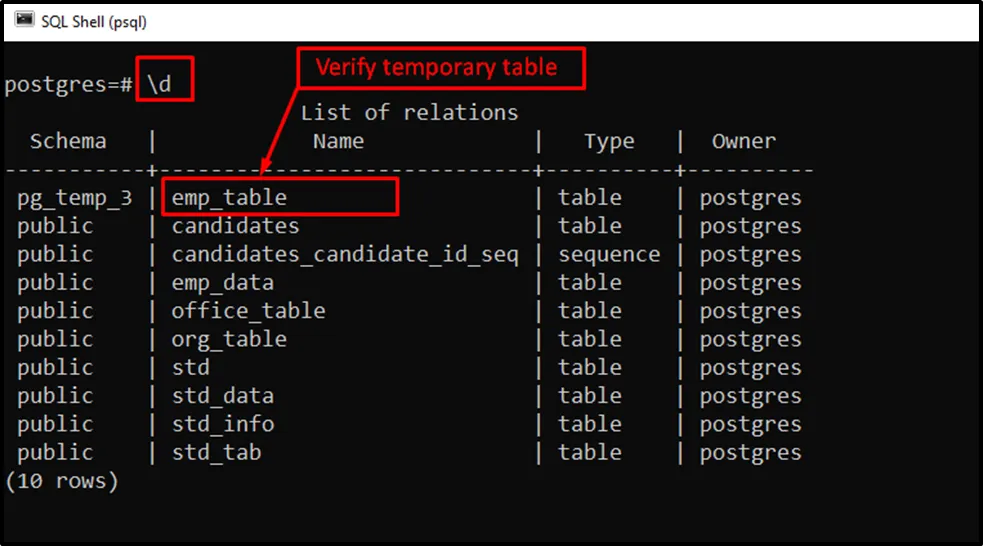983x546 pixels.
Task: Click the postgres=# prompt text
Action: point(68,84)
